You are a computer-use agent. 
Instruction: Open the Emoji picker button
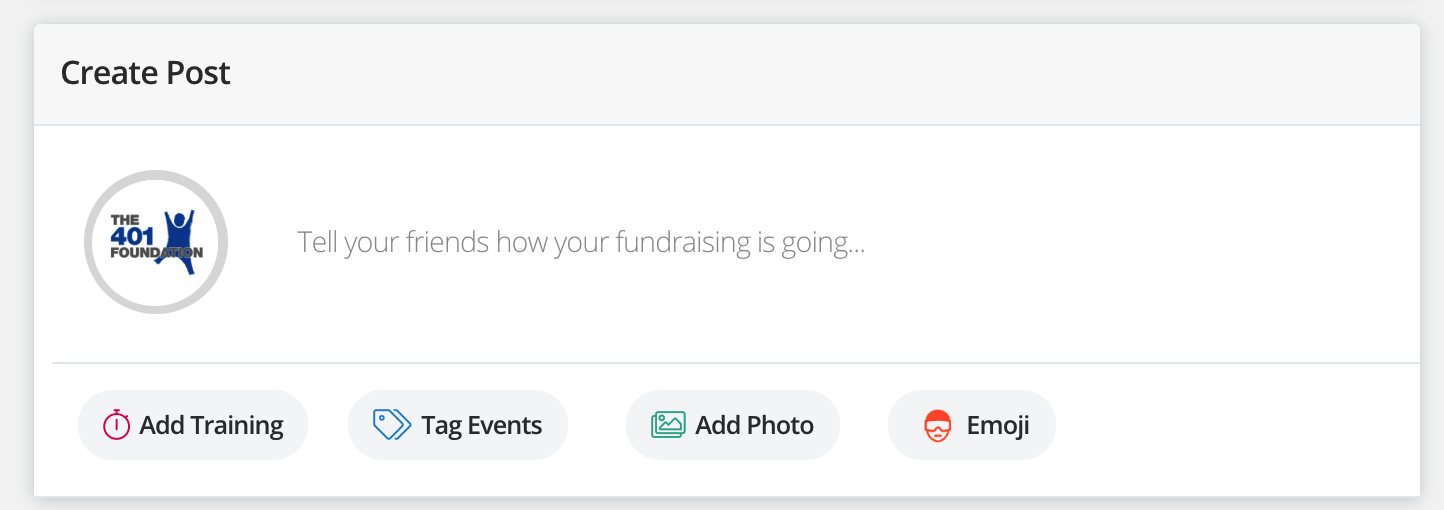click(971, 425)
